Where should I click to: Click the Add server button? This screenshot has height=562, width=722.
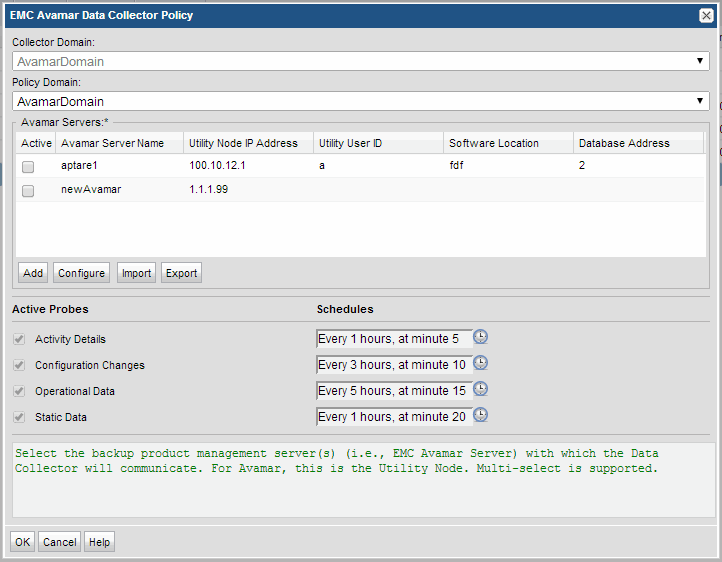tap(33, 273)
